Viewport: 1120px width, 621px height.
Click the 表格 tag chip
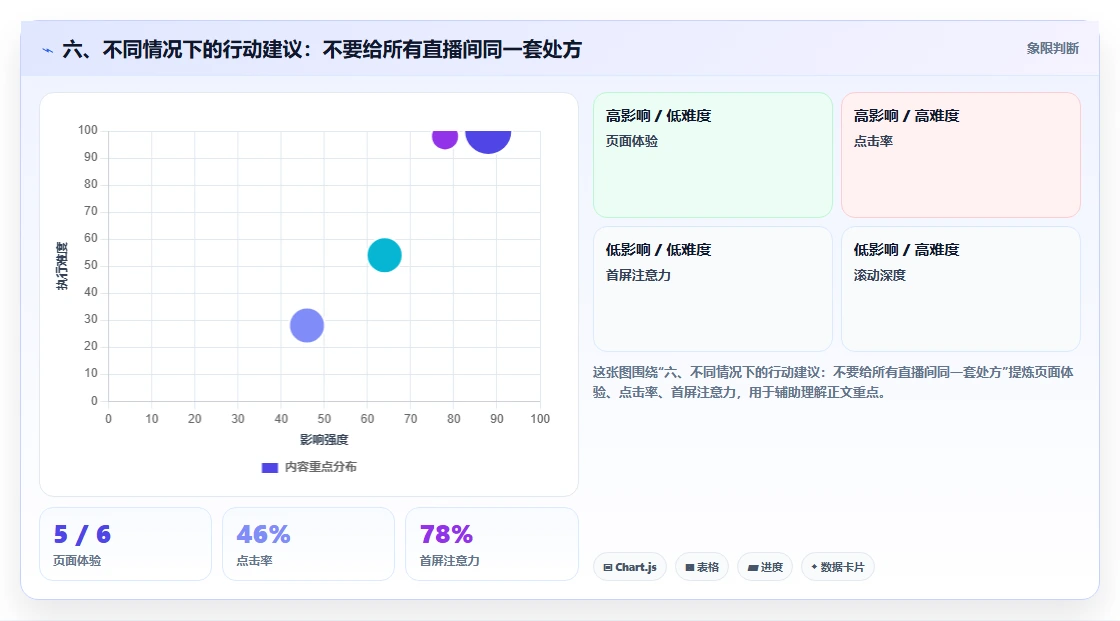pyautogui.click(x=702, y=567)
